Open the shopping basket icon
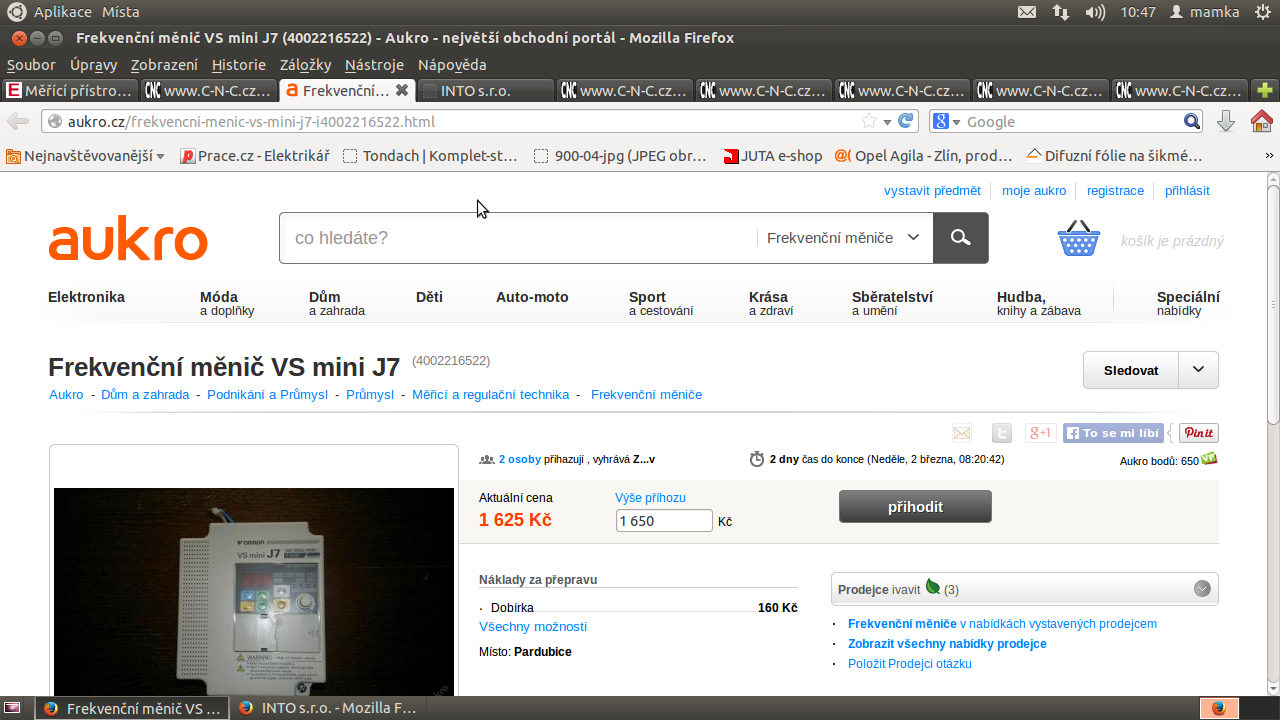The height and width of the screenshot is (720, 1280). (x=1078, y=239)
